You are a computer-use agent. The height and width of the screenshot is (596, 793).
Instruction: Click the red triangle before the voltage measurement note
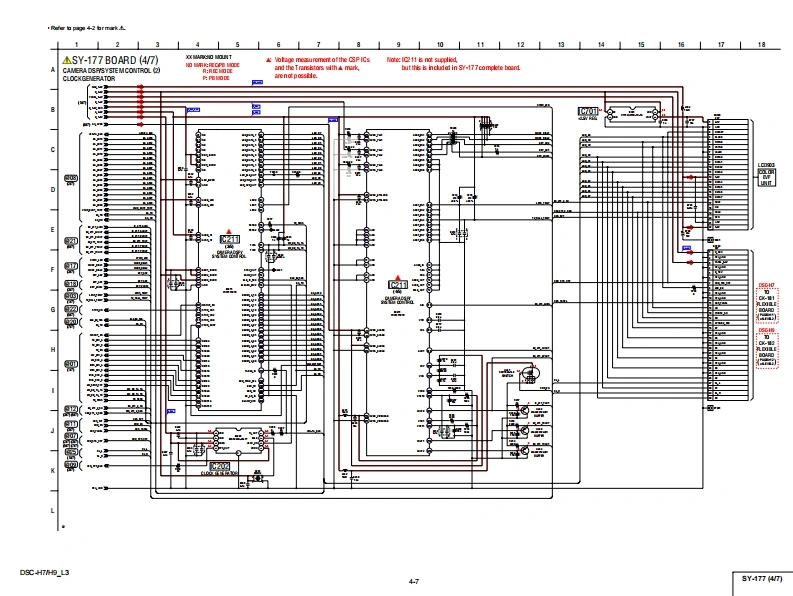point(268,61)
